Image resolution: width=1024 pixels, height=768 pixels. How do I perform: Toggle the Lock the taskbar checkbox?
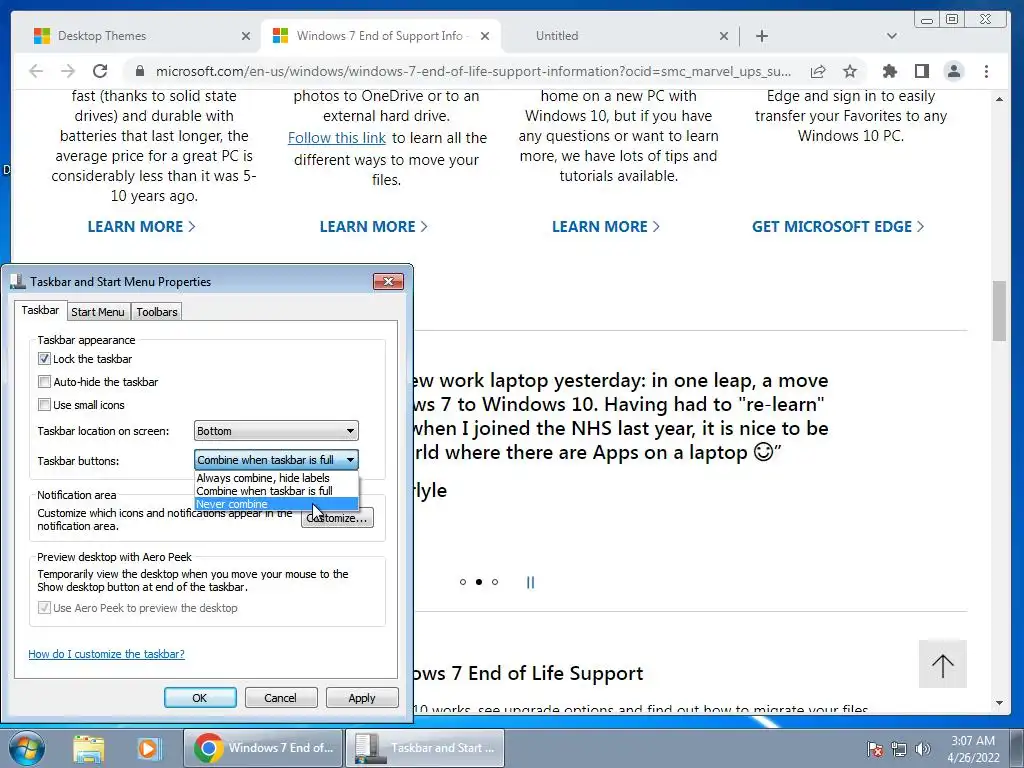(x=44, y=359)
